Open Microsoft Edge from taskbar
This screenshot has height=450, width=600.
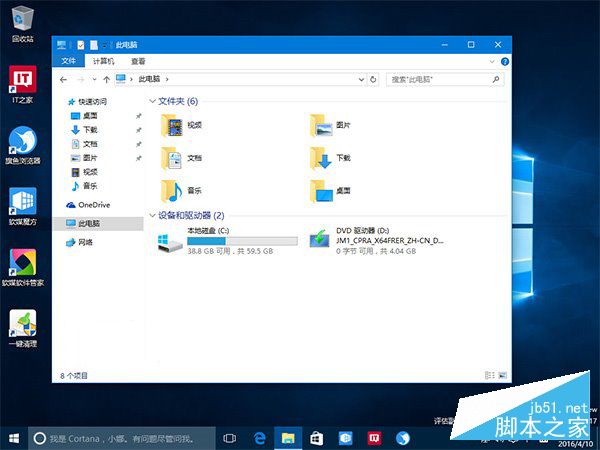(x=260, y=438)
